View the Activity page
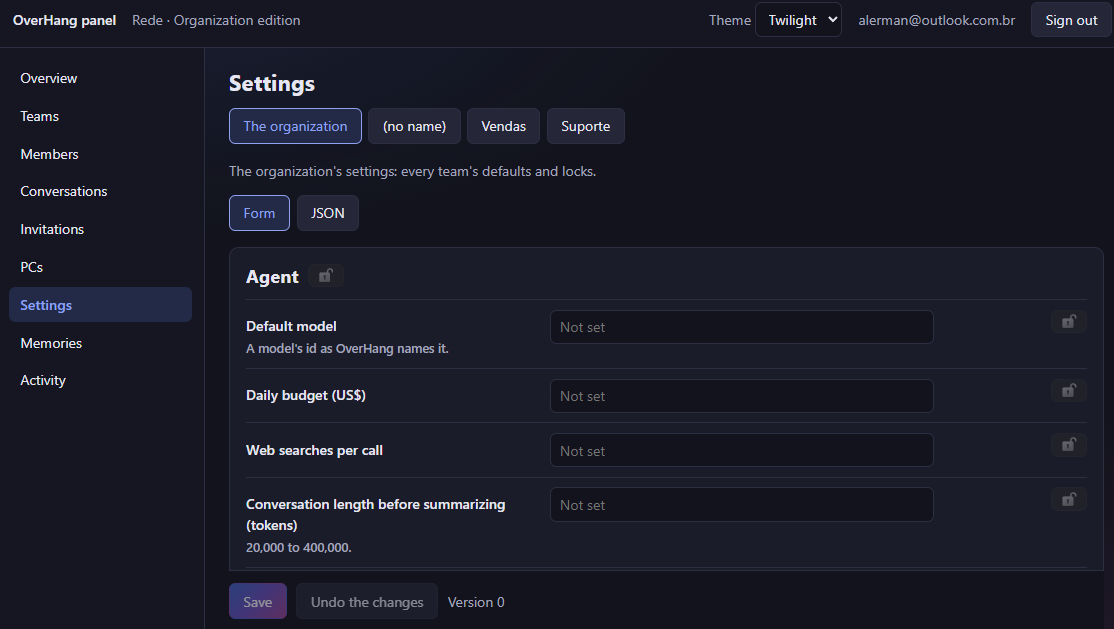Image resolution: width=1114 pixels, height=629 pixels. coord(100,380)
